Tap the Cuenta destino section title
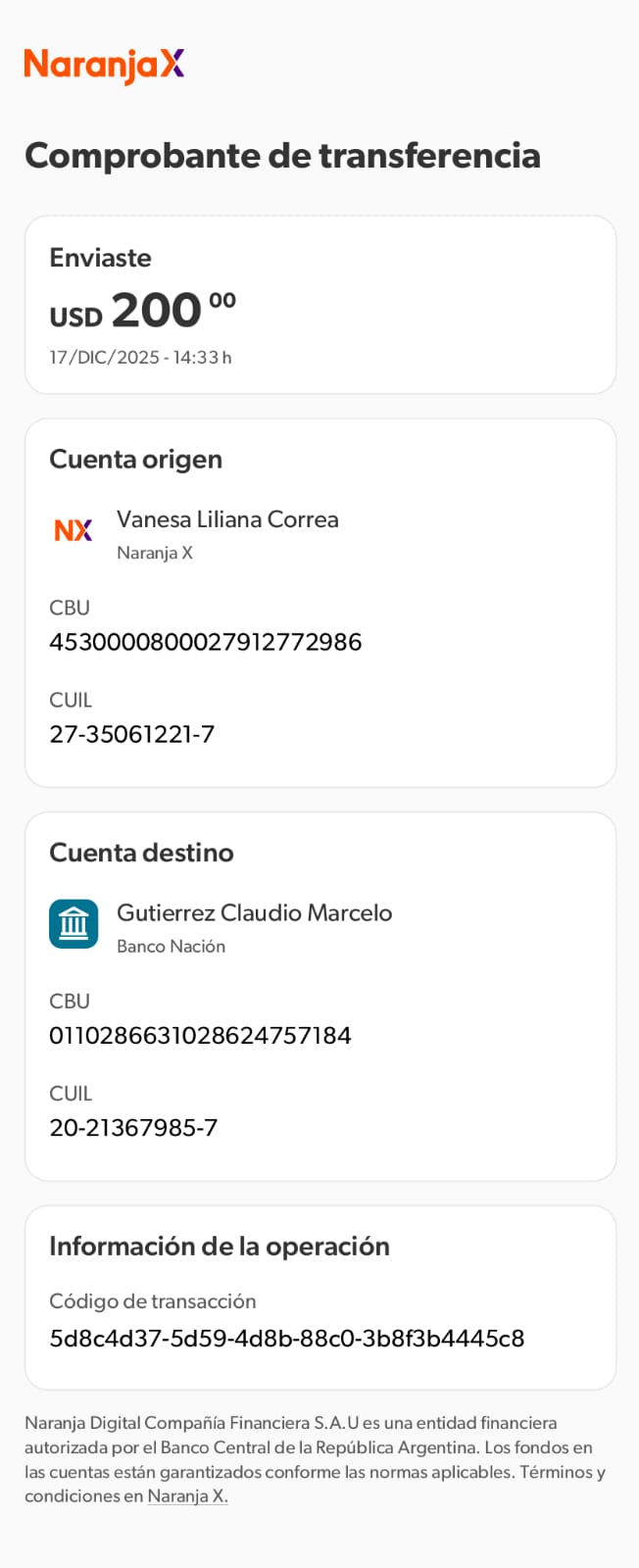639x1568 pixels. 141,853
